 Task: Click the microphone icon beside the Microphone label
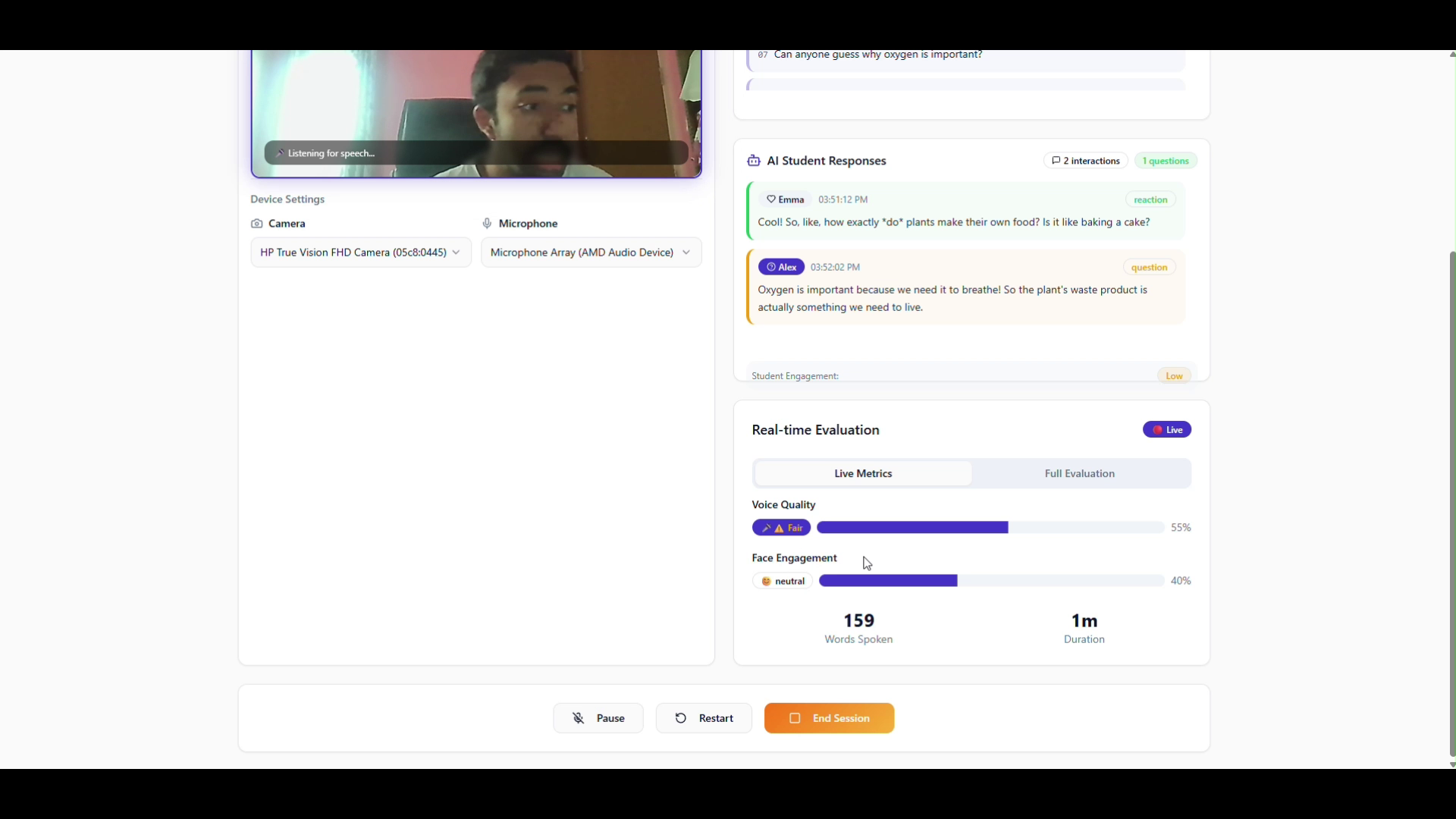(487, 224)
